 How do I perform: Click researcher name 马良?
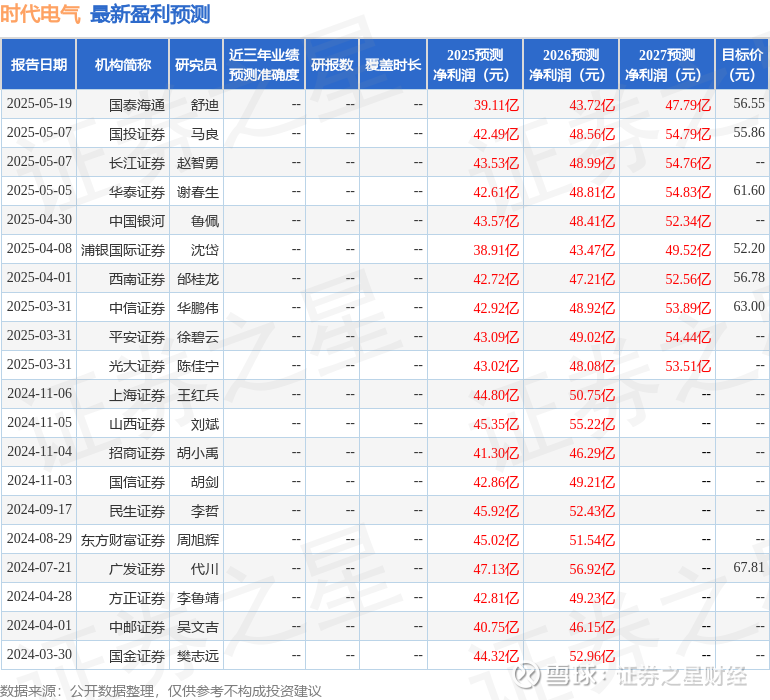click(205, 134)
